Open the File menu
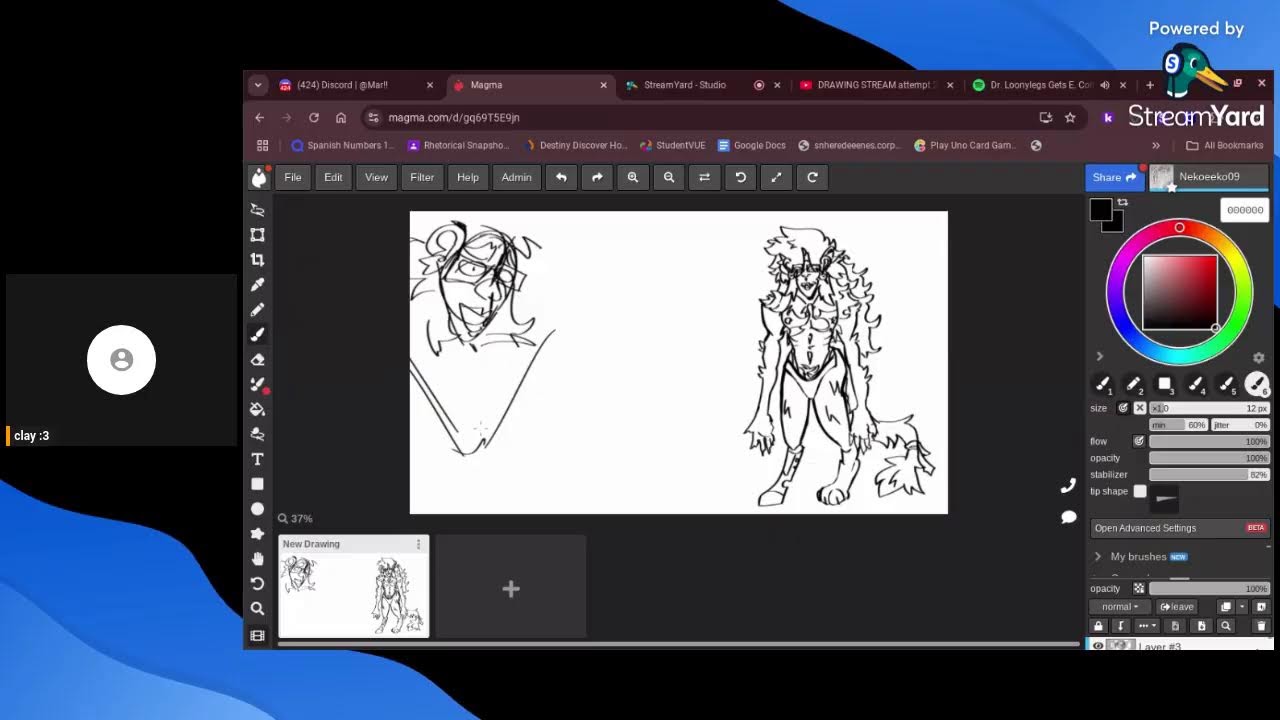 coord(293,177)
